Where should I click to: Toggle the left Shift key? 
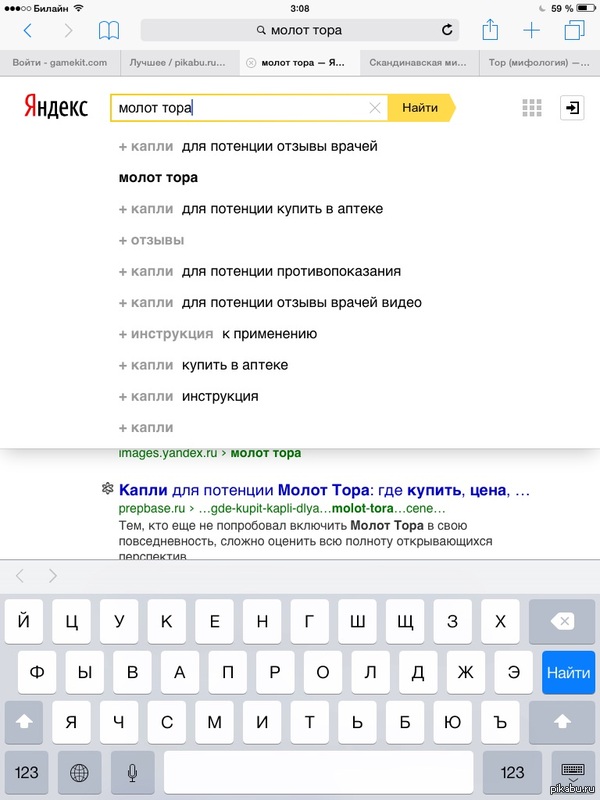26,722
